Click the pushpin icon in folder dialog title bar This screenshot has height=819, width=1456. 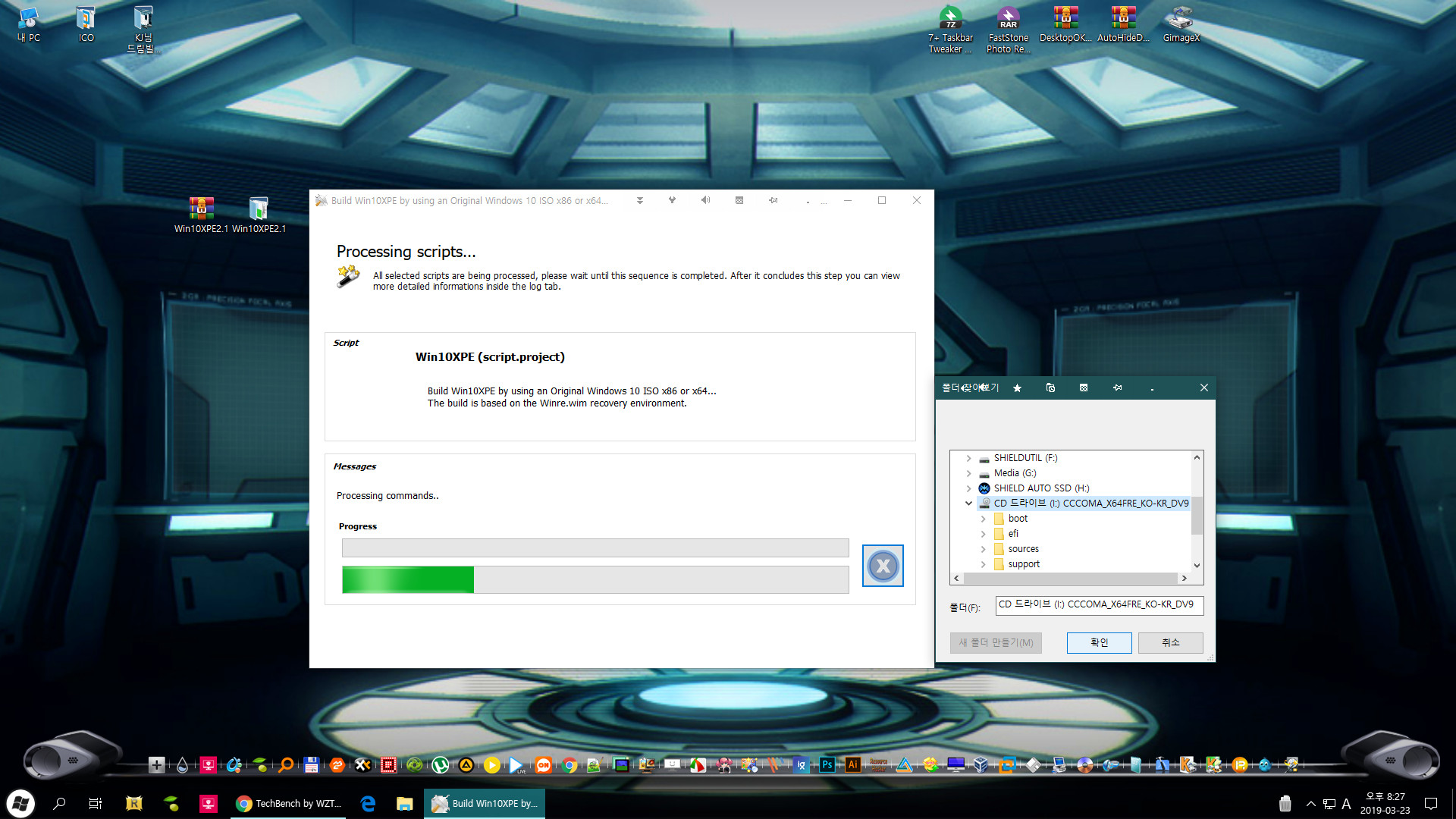(x=1117, y=388)
